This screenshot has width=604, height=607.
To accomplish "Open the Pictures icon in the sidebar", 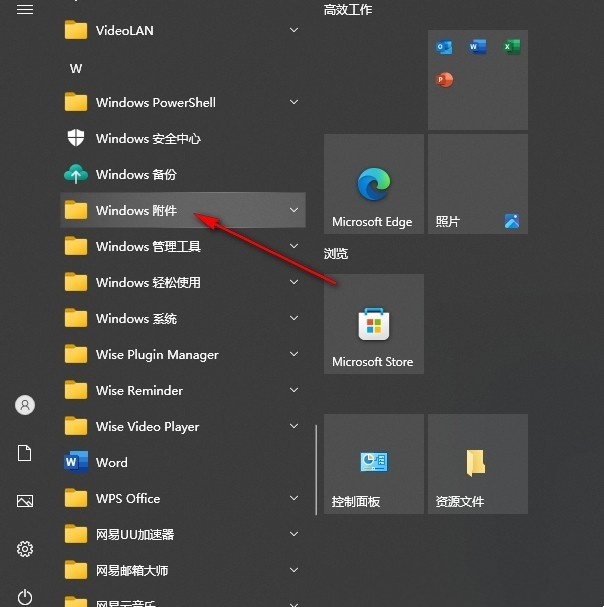I will [x=25, y=501].
